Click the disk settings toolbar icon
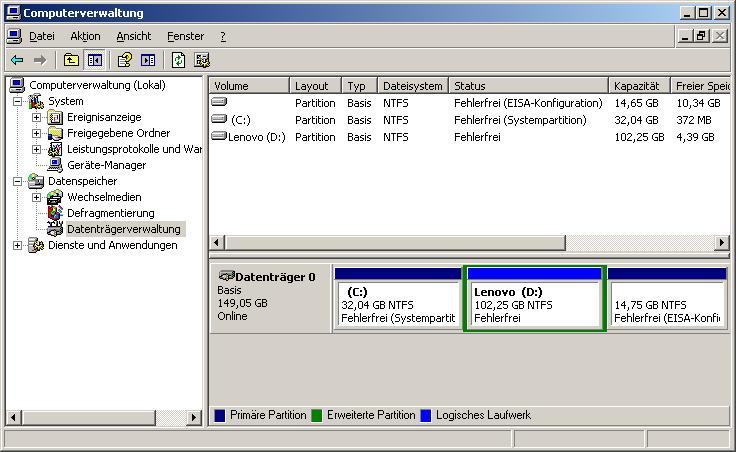The height and width of the screenshot is (452, 736). click(202, 60)
